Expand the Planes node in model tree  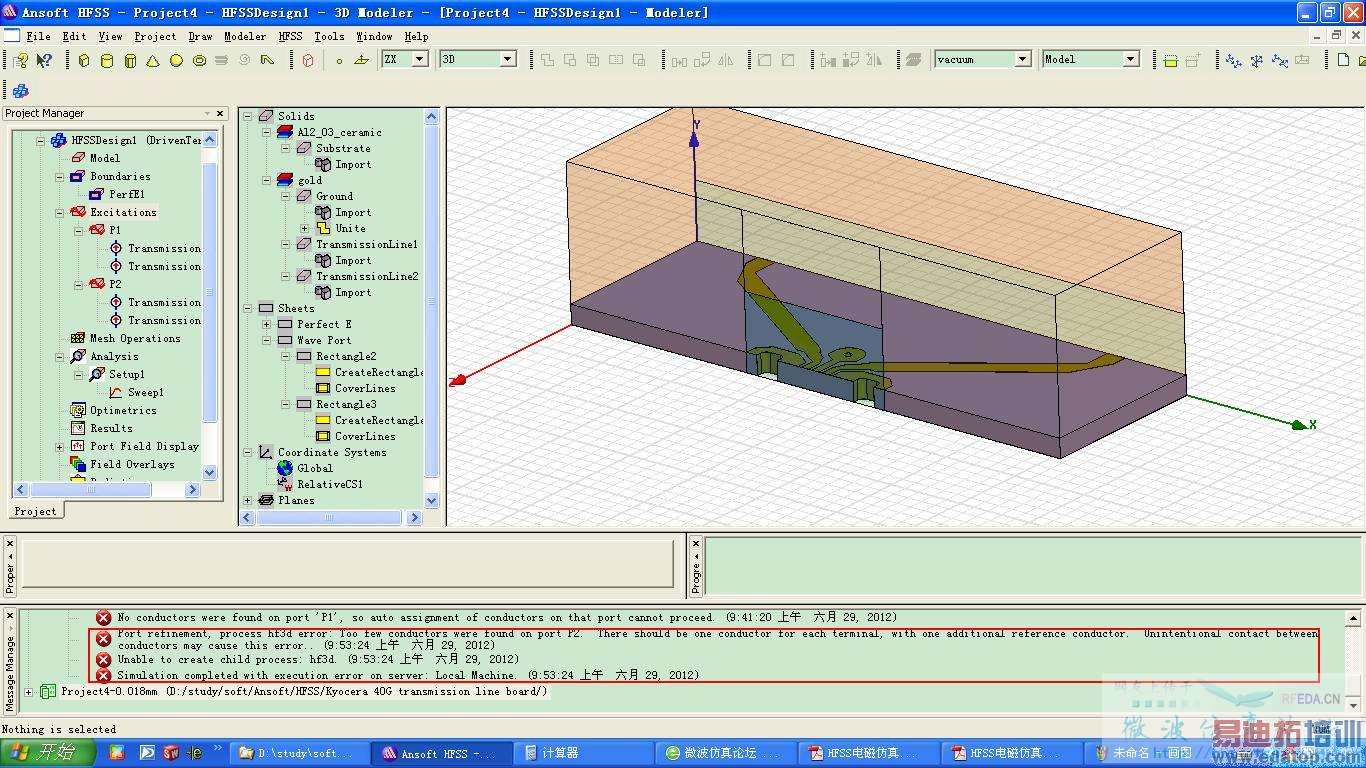point(248,500)
